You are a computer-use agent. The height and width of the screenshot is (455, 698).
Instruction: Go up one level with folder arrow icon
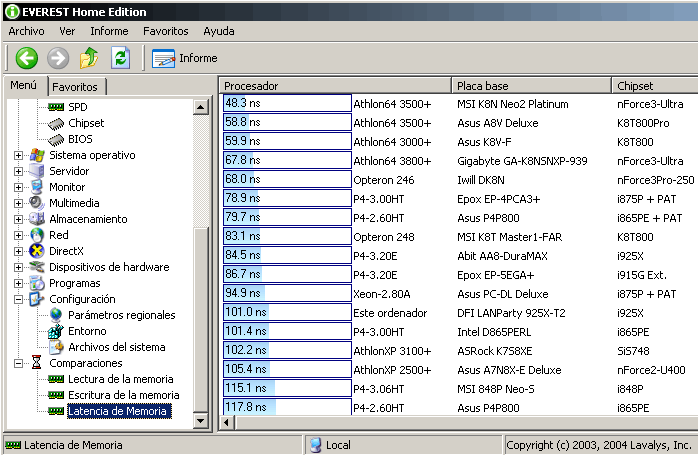pyautogui.click(x=89, y=58)
